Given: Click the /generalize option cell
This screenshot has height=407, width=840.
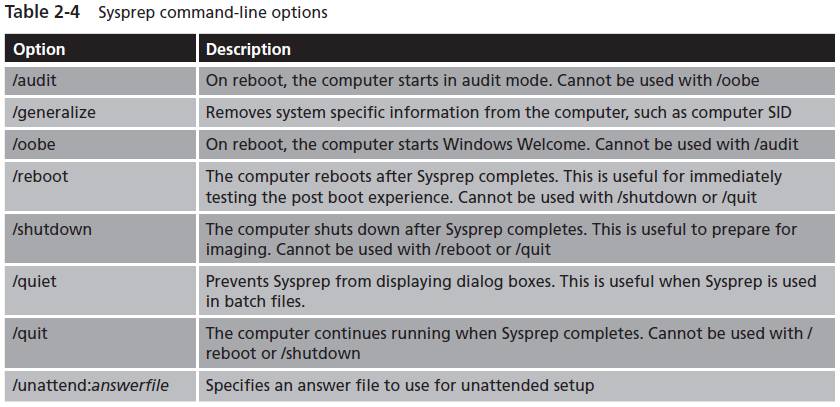Looking at the screenshot, I should [x=100, y=112].
